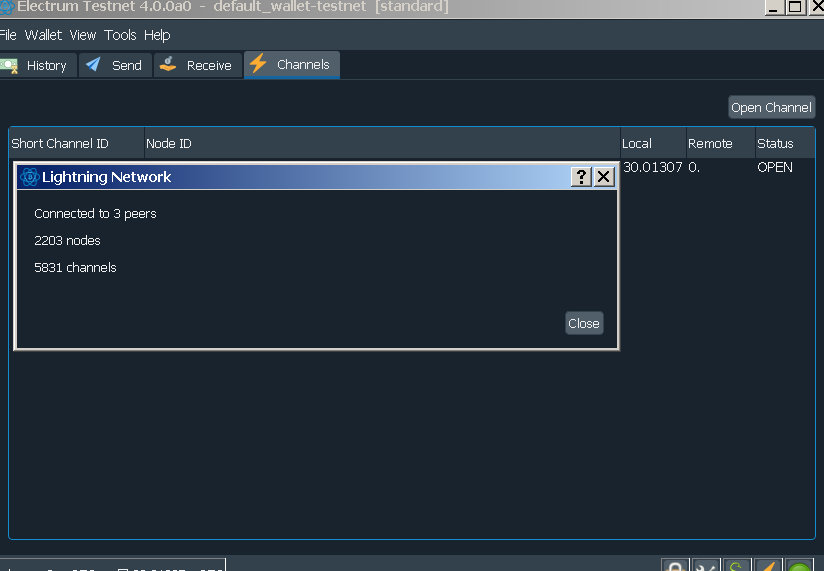This screenshot has width=824, height=571.
Task: Click the Open Channel button
Action: [771, 107]
